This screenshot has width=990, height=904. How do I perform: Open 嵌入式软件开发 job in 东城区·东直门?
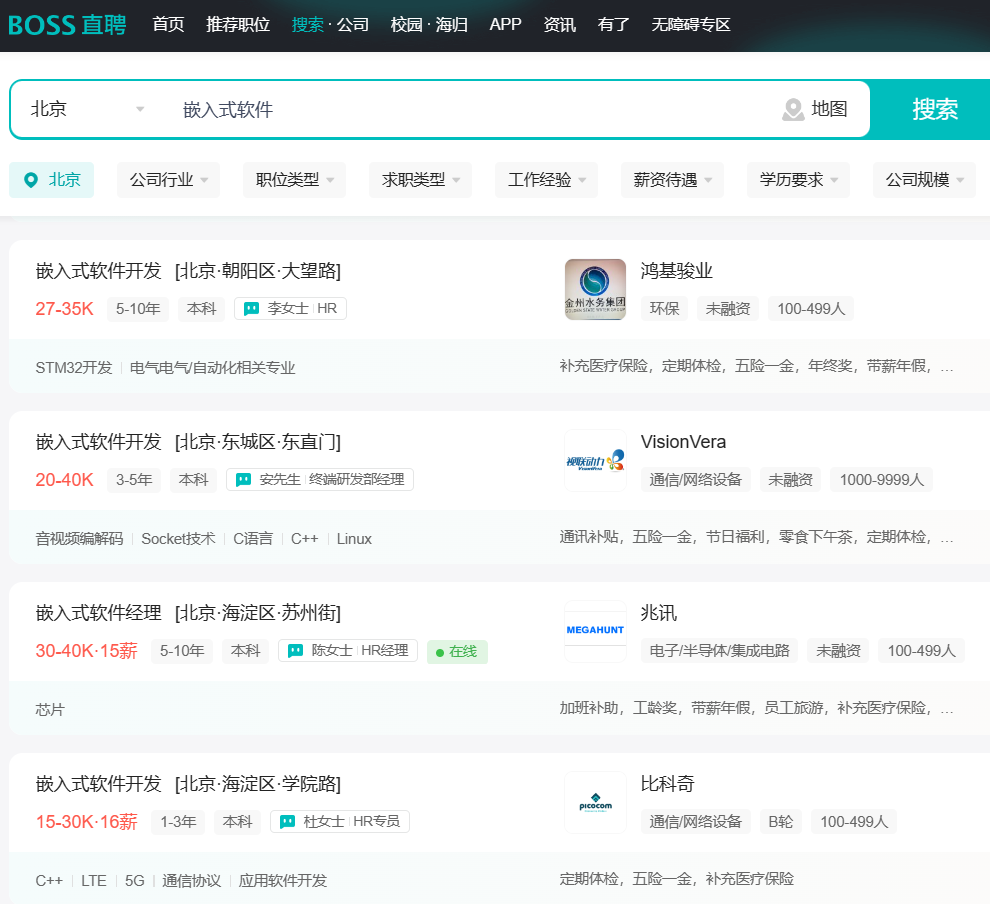click(x=188, y=442)
